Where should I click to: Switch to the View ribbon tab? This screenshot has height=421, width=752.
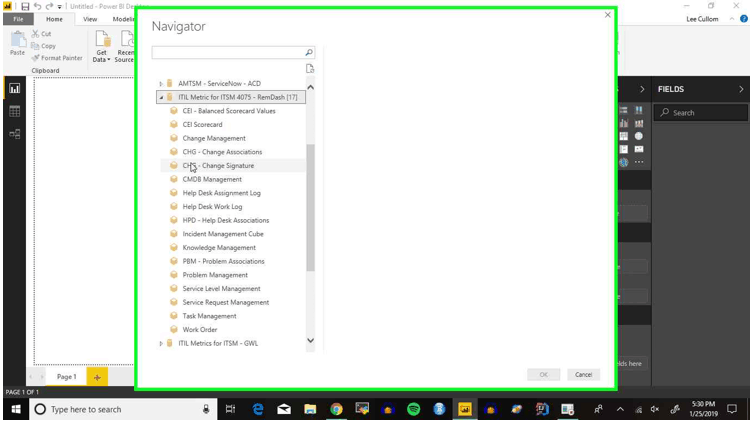click(x=90, y=19)
